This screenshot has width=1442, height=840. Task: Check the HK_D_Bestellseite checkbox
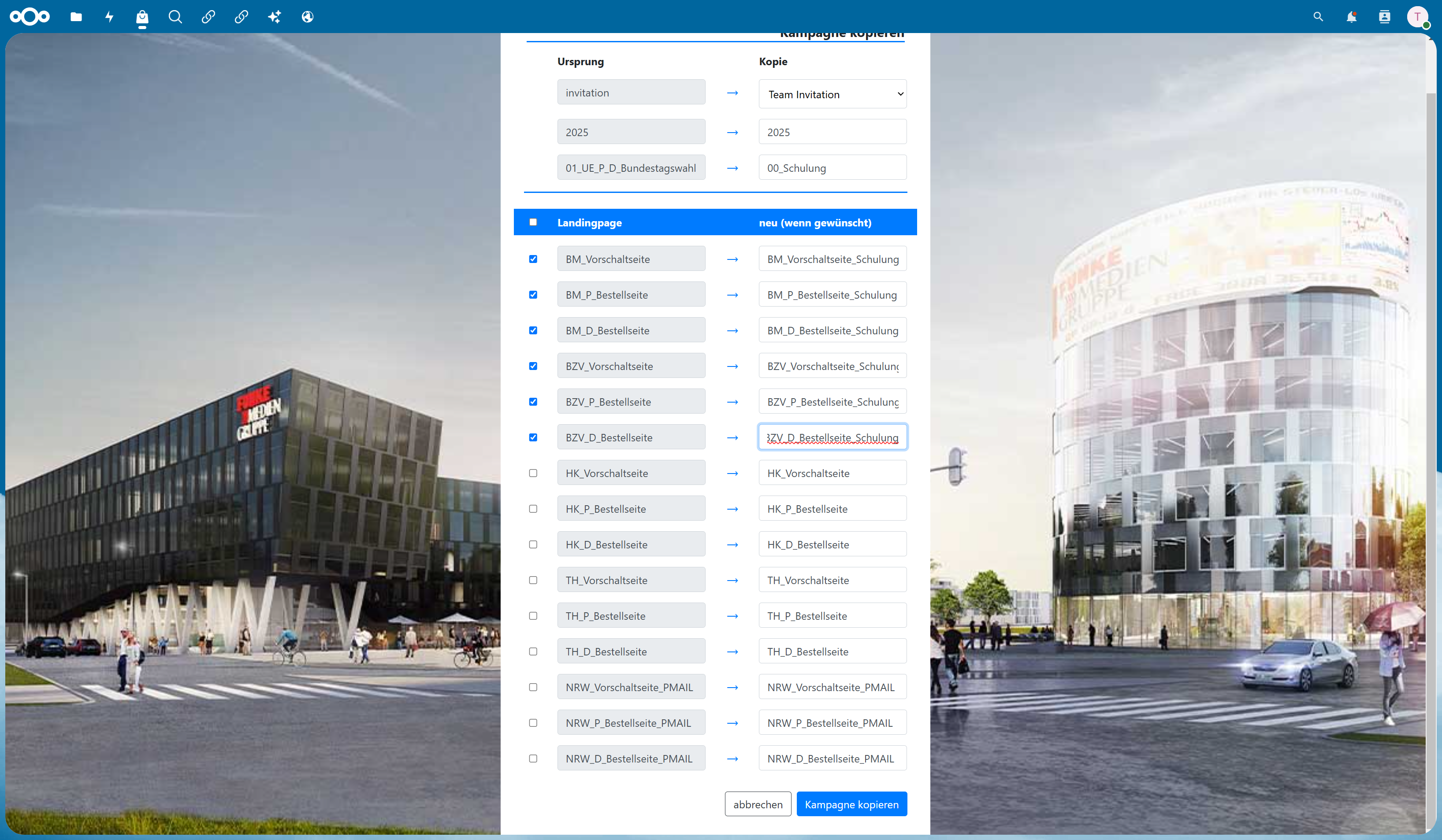coord(533,544)
